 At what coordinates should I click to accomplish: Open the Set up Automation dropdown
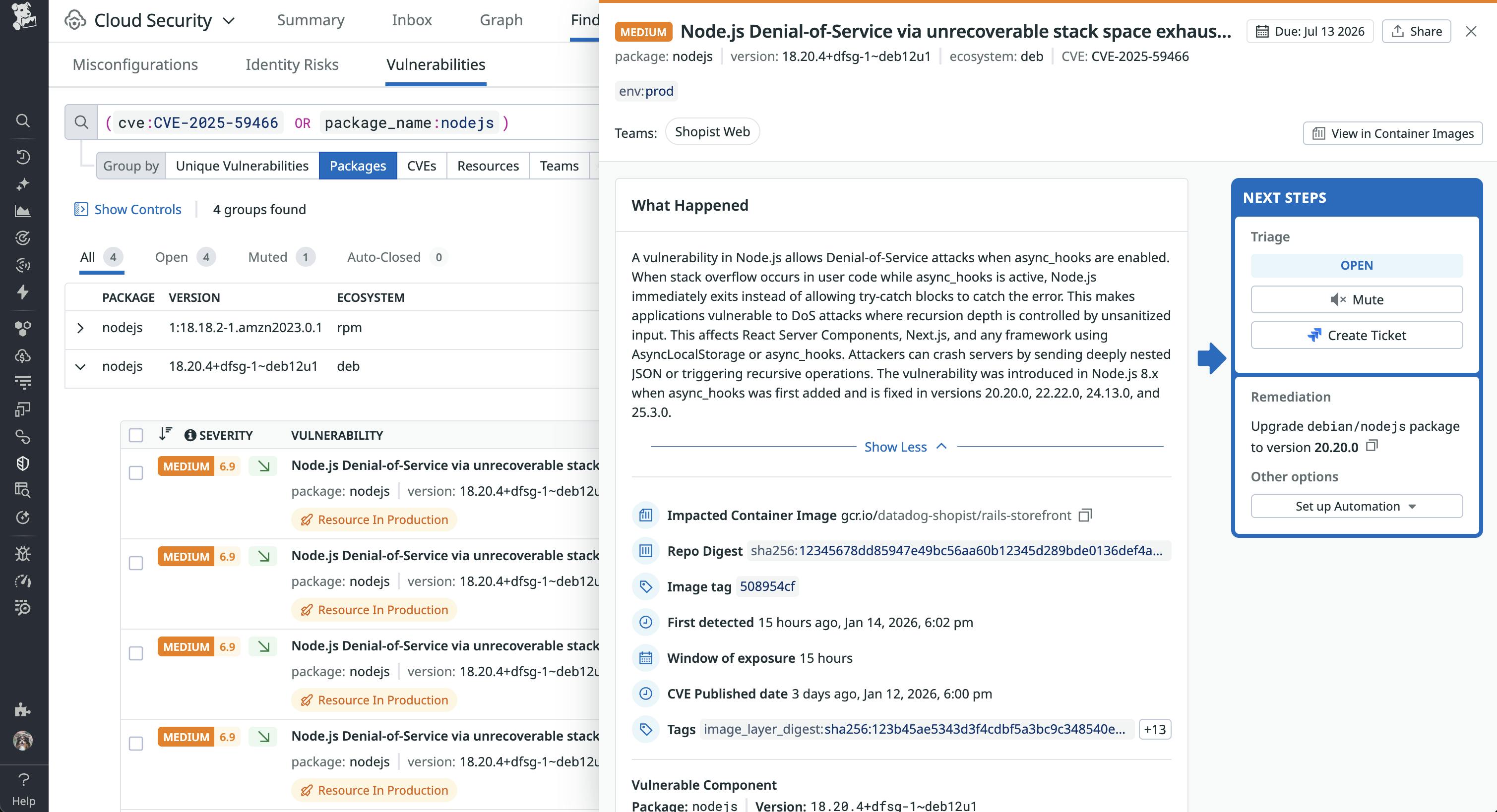pyautogui.click(x=1356, y=506)
